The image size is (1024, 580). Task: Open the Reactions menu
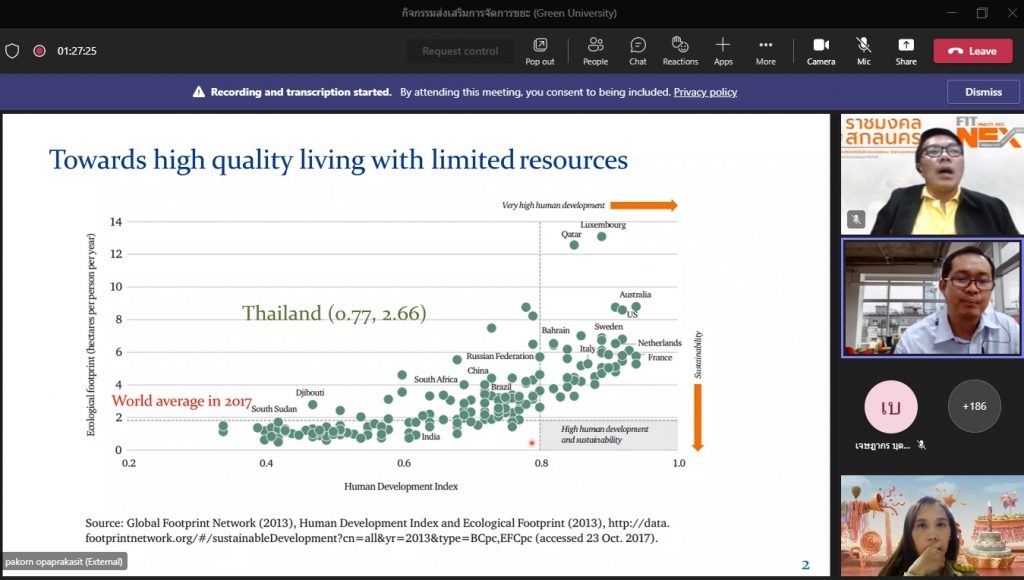tap(680, 50)
